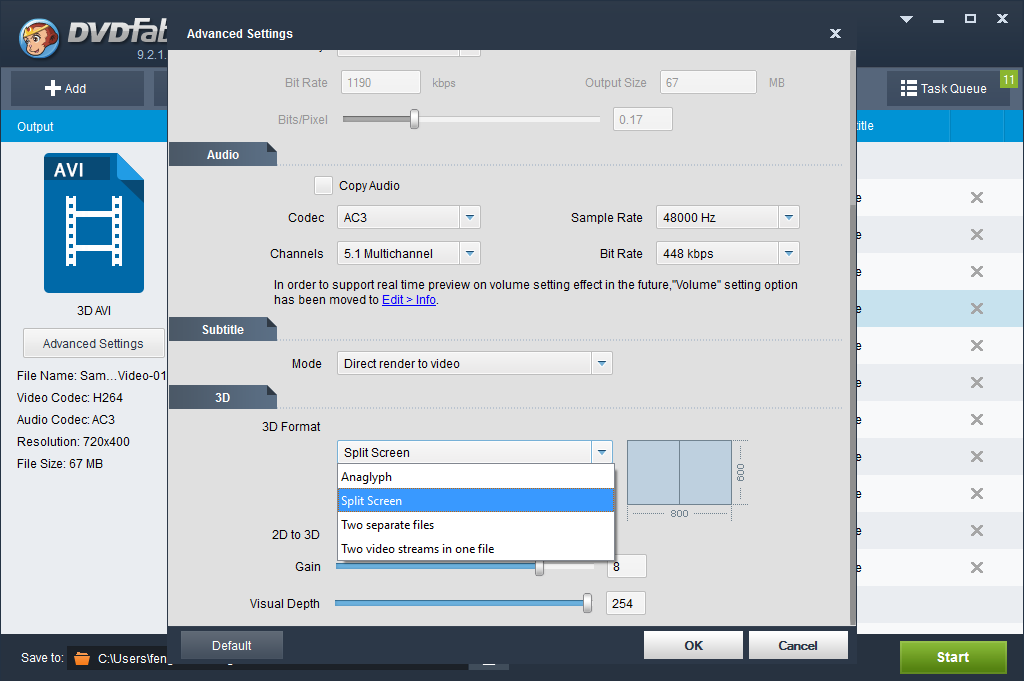
Task: Select Anaglyph from the 3D Format list
Action: click(476, 477)
